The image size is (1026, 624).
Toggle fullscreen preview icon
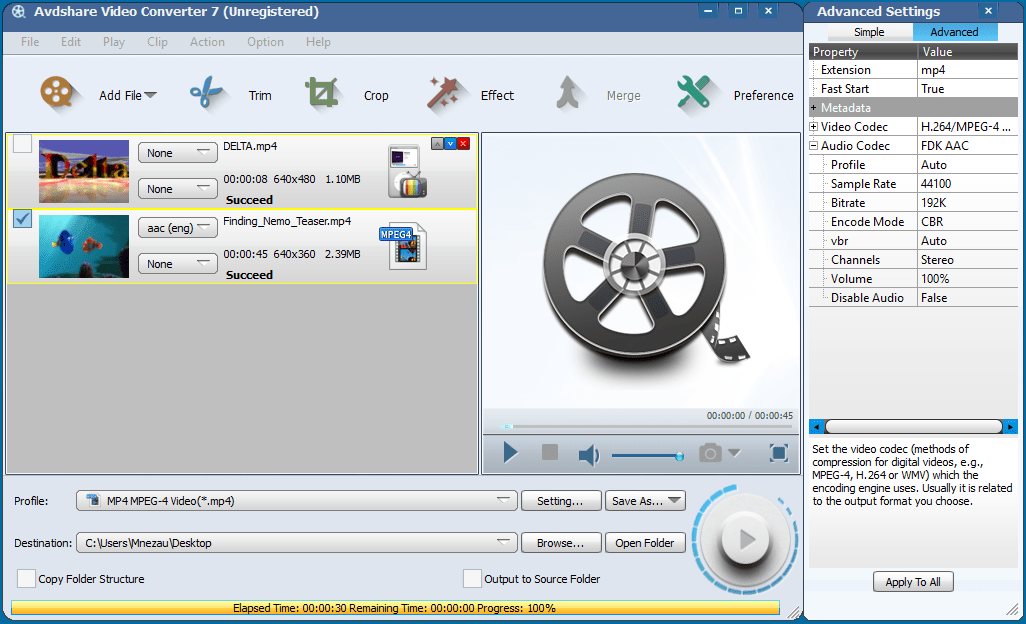pyautogui.click(x=779, y=453)
